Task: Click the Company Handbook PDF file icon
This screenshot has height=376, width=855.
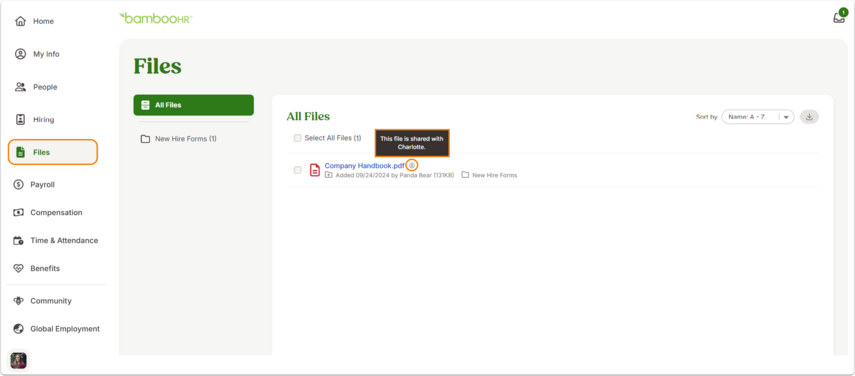Action: click(315, 170)
